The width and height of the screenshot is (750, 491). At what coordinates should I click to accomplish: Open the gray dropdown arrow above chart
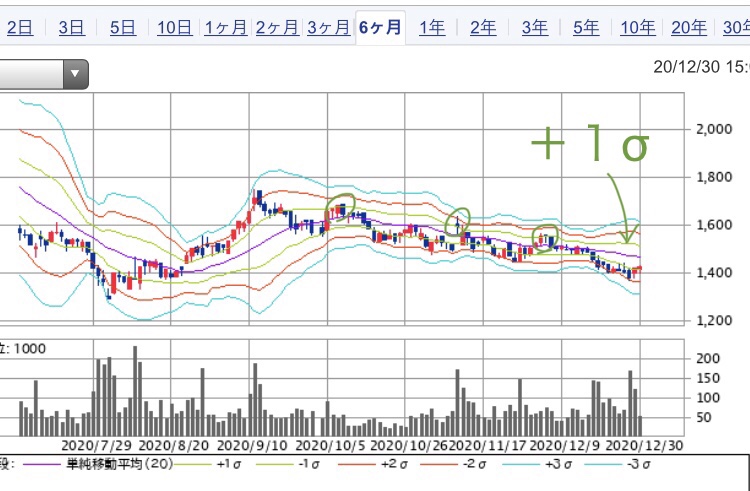coord(74,74)
